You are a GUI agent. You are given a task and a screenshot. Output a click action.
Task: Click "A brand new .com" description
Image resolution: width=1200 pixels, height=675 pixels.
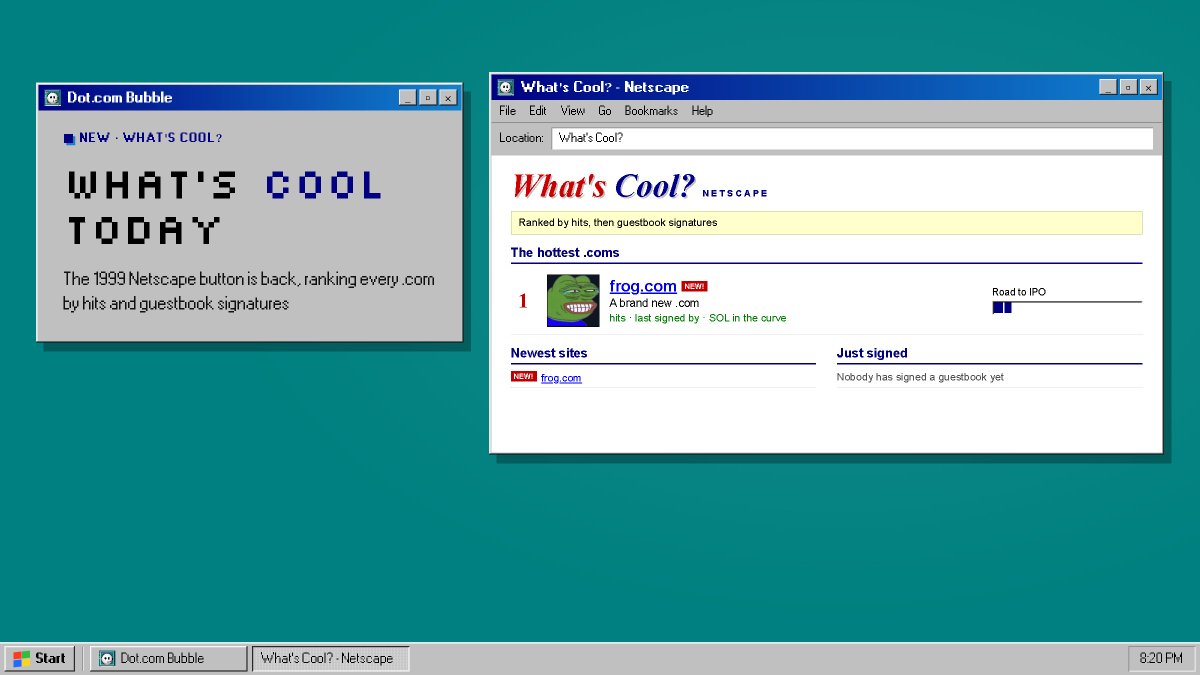[654, 303]
